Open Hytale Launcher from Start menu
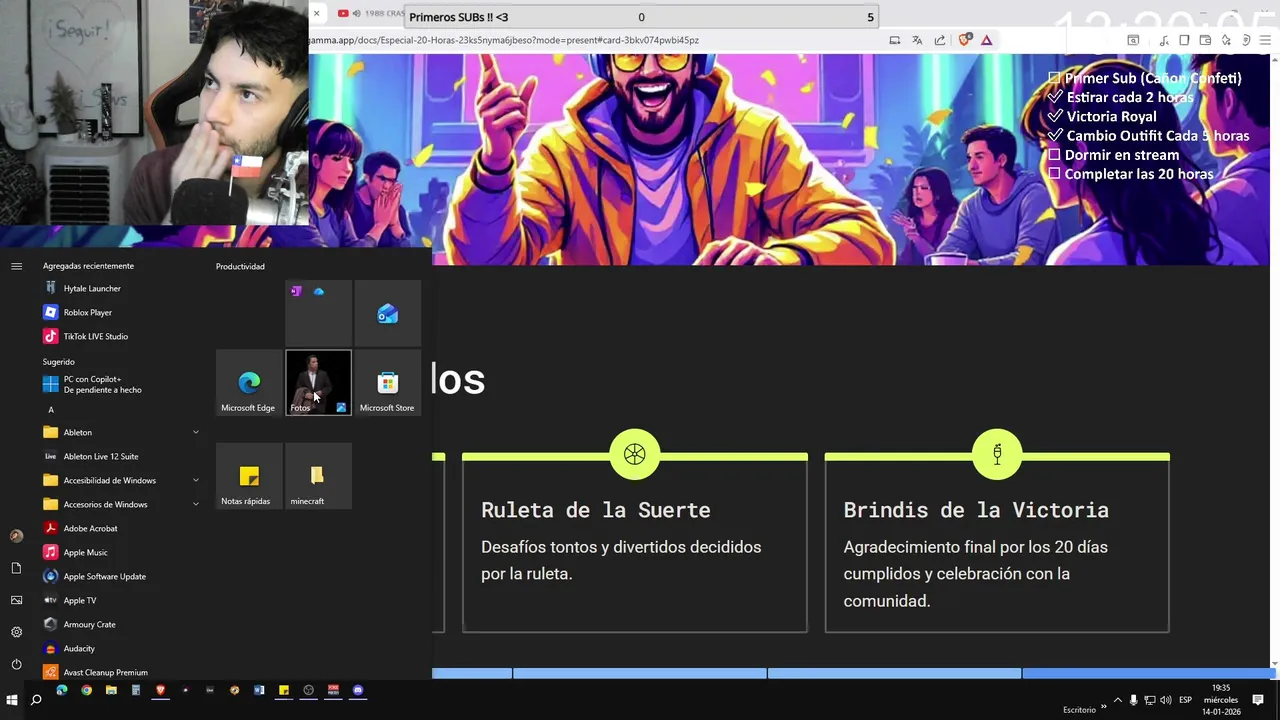This screenshot has height=720, width=1280. (x=120, y=288)
